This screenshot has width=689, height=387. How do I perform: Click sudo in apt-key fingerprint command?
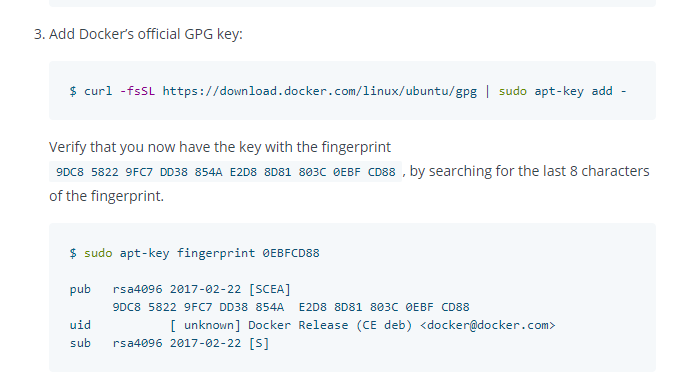coord(98,253)
